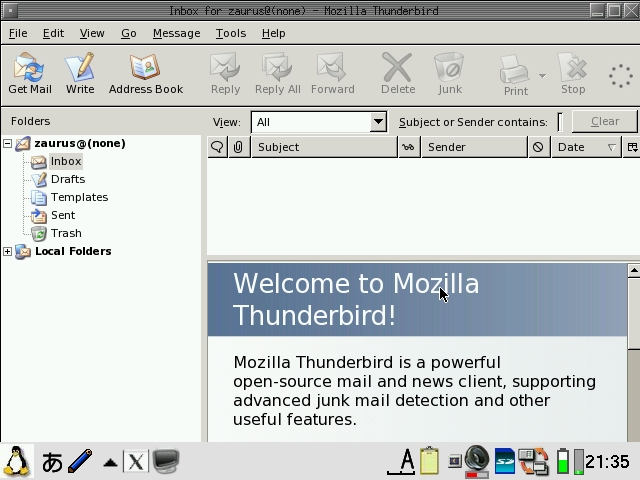The width and height of the screenshot is (640, 480).
Task: Click the Write new message icon
Action: [80, 74]
